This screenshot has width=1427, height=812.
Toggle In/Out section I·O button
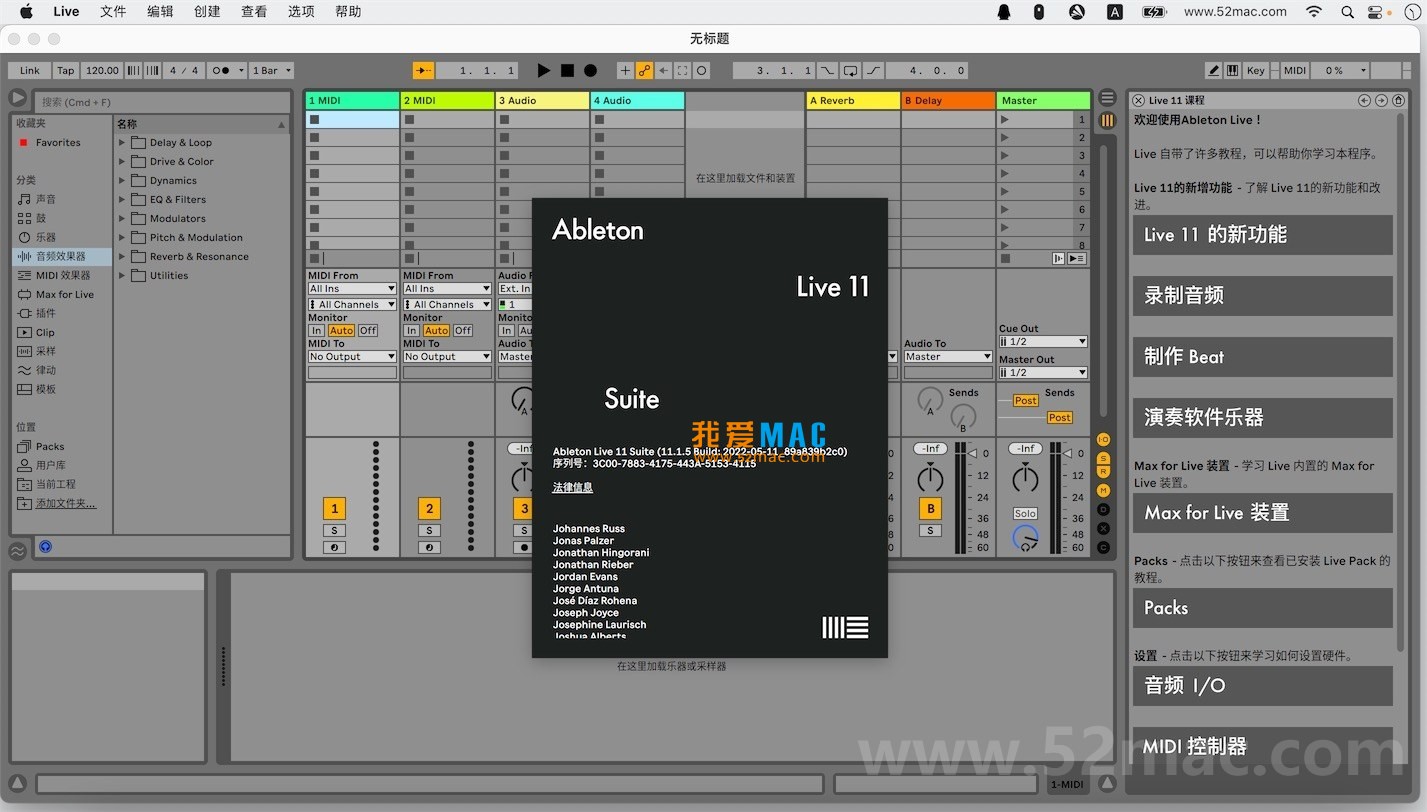click(1104, 440)
